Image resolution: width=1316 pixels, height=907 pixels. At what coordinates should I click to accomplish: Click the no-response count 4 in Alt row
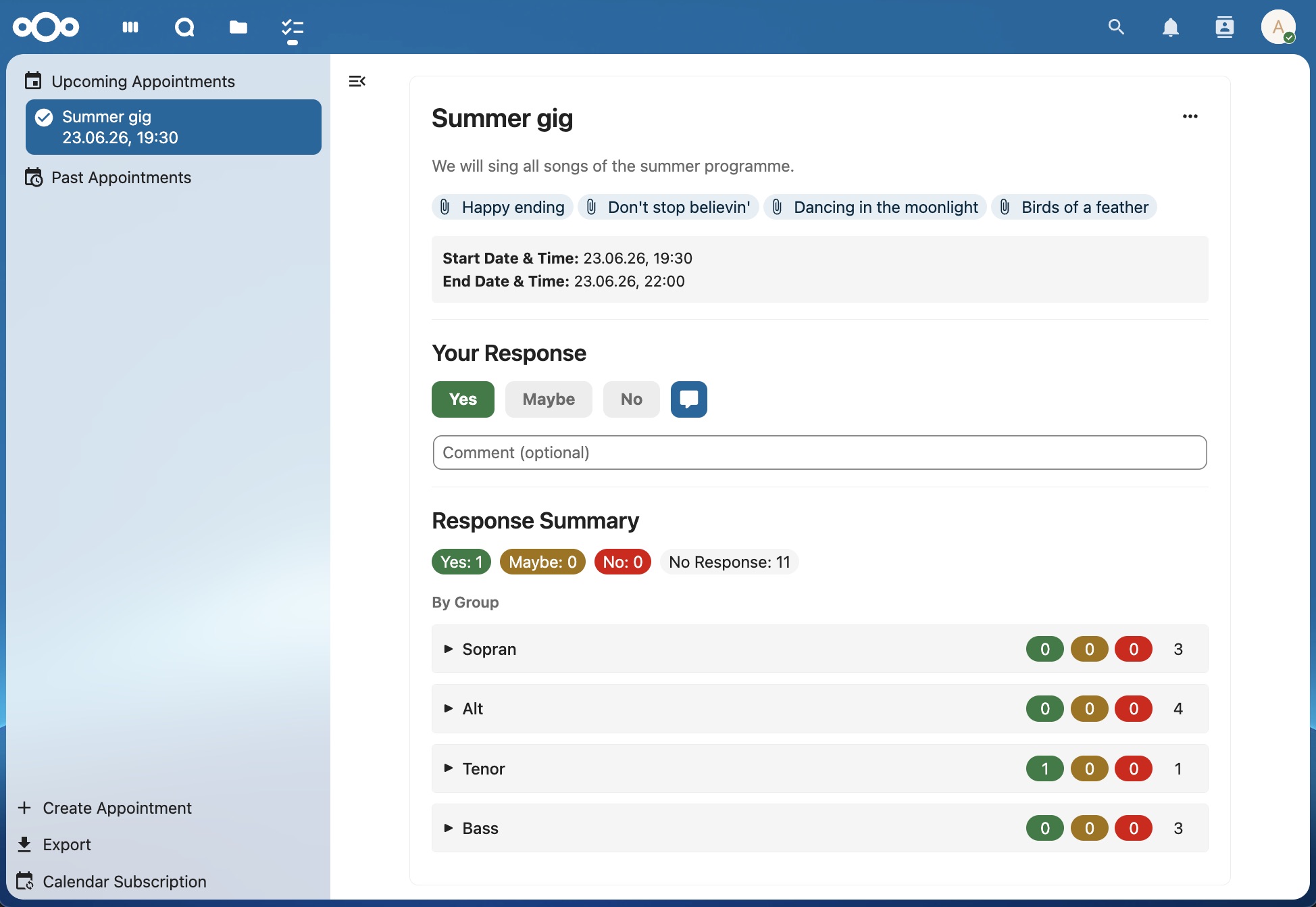click(x=1178, y=708)
